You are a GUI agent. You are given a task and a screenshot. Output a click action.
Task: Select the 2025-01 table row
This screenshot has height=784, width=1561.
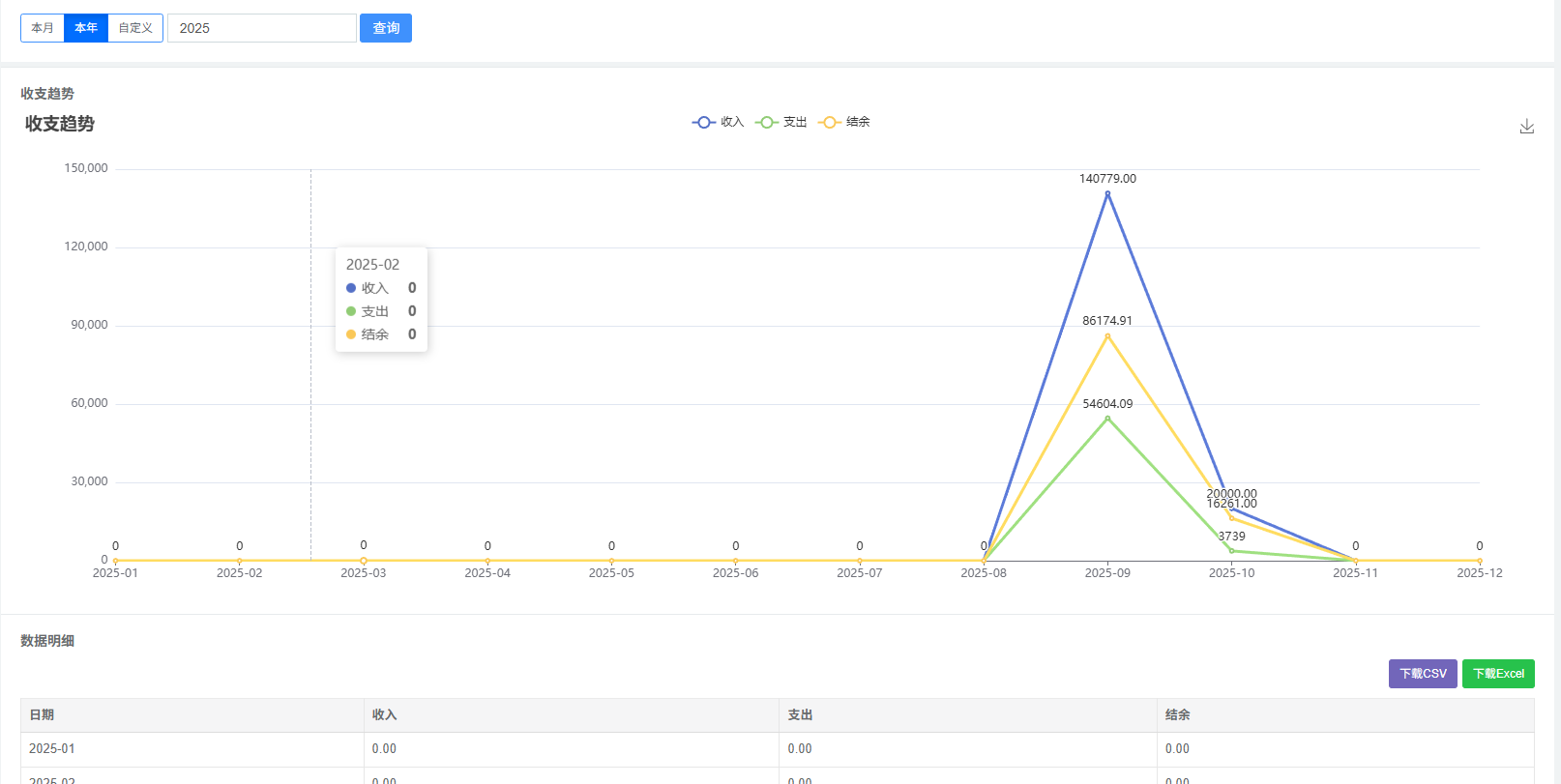point(778,749)
